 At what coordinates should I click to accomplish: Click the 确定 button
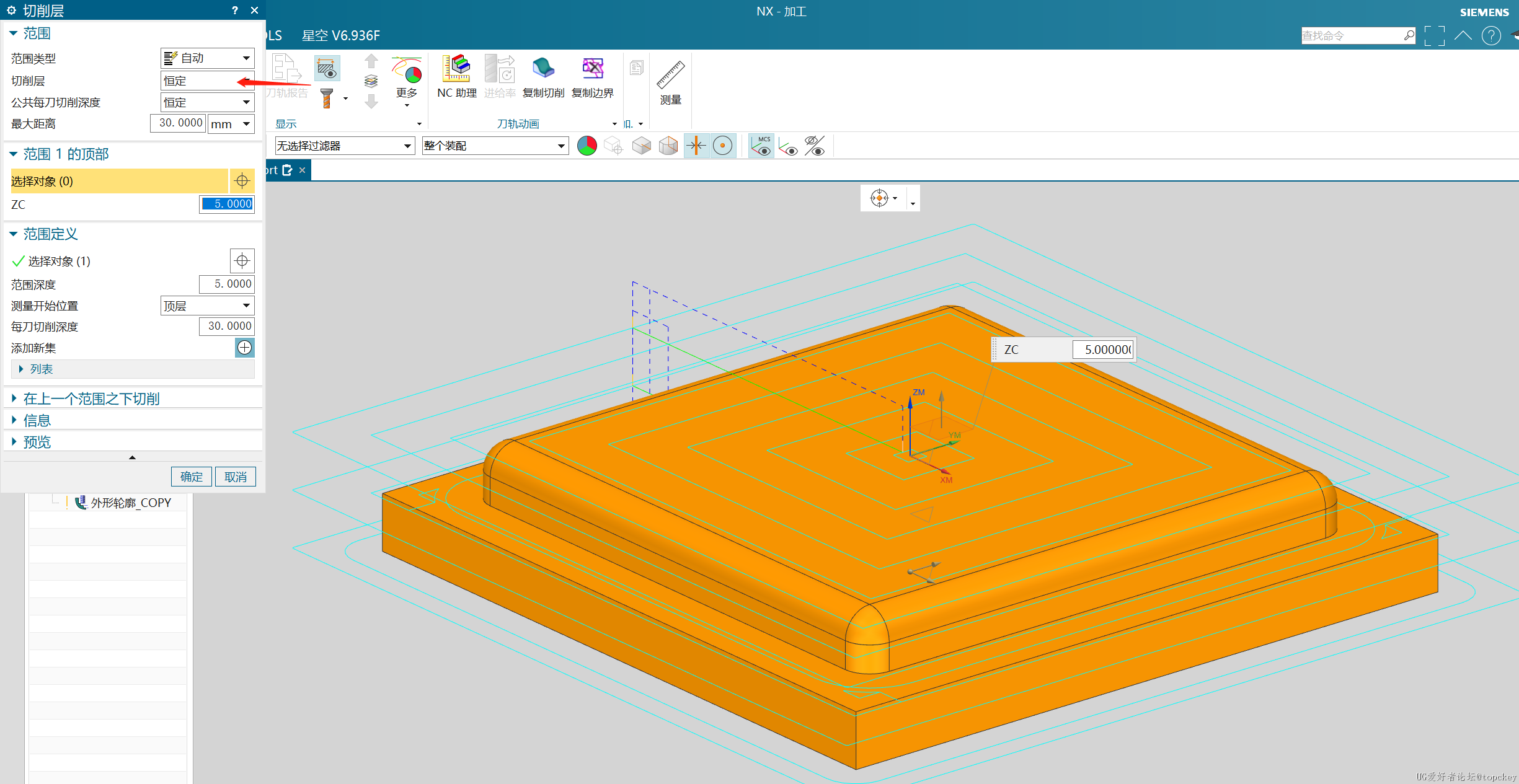click(x=192, y=477)
